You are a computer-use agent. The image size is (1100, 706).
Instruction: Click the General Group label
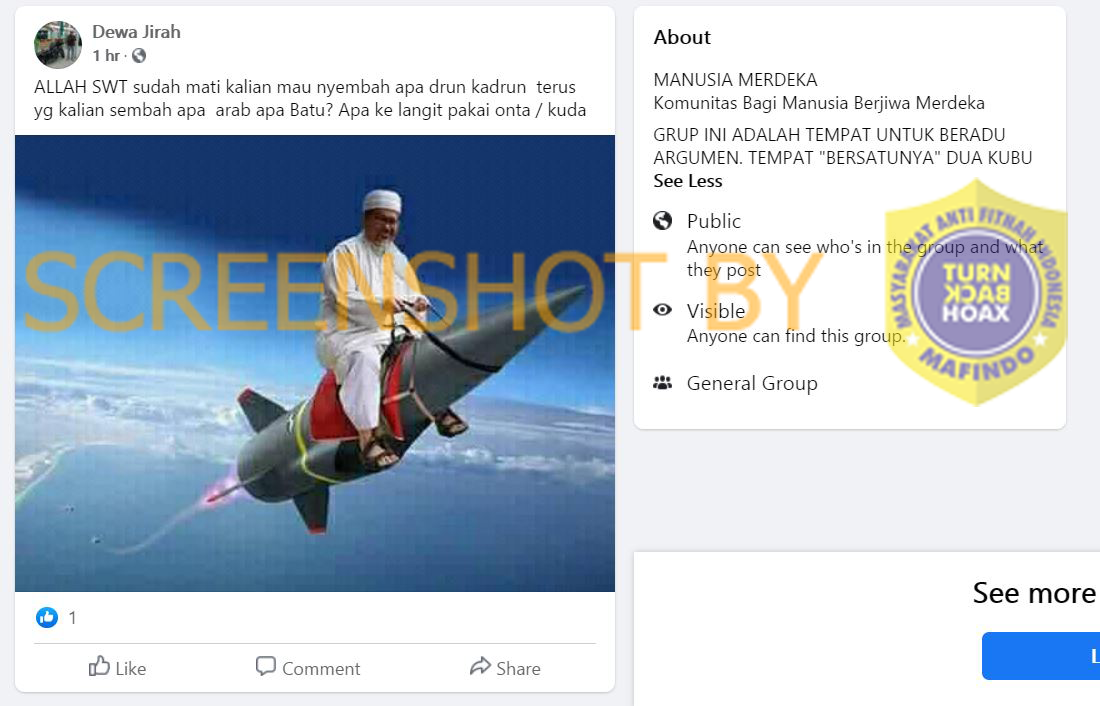pyautogui.click(x=752, y=383)
